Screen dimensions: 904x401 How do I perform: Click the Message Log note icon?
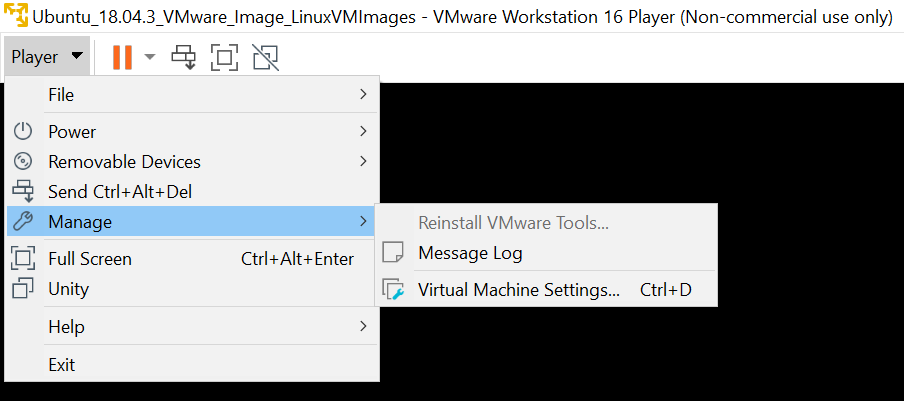393,253
